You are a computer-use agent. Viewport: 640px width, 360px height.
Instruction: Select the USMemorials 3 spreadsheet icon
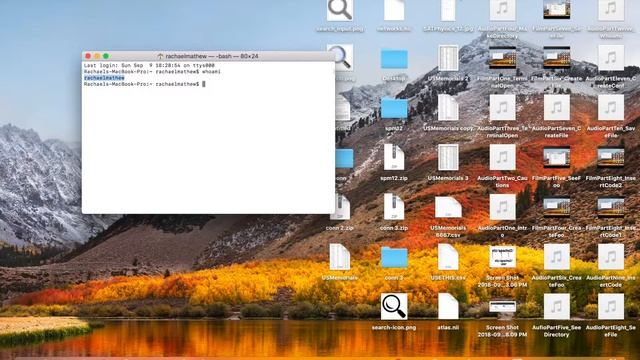point(448,157)
